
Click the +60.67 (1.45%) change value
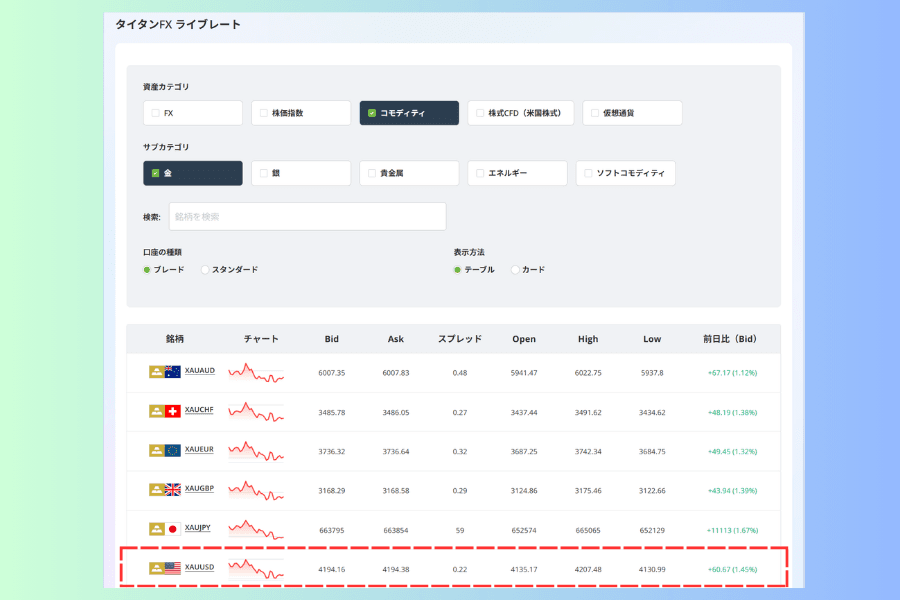[x=732, y=570]
